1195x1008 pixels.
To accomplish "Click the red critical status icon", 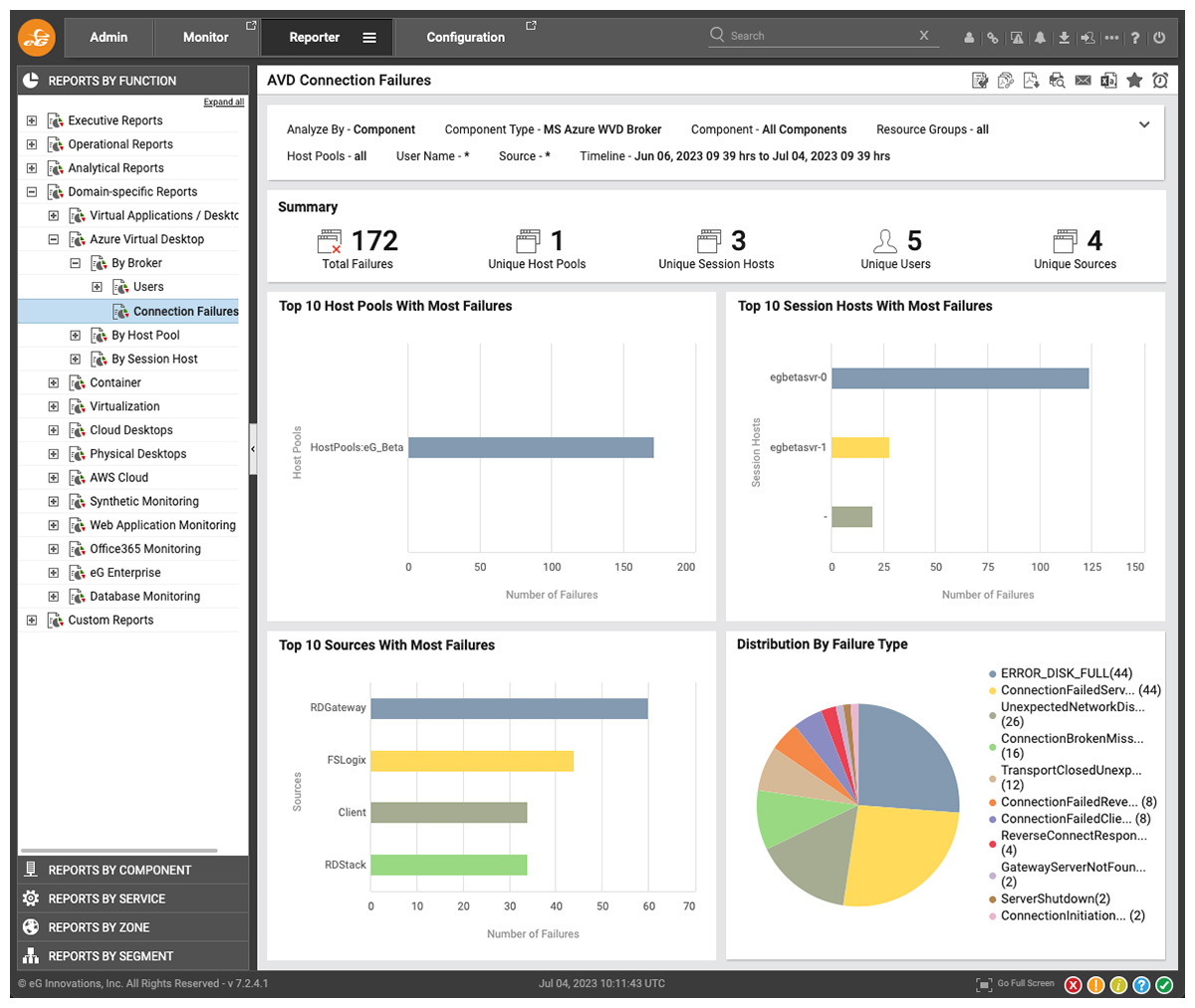I will pyautogui.click(x=1074, y=985).
